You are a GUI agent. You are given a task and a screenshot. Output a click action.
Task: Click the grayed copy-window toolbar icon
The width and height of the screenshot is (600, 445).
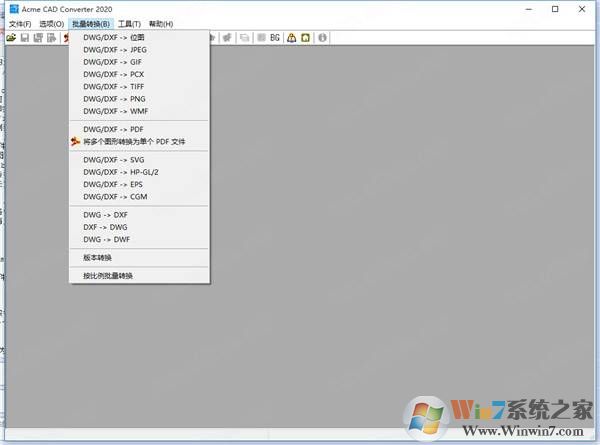[x=244, y=37]
